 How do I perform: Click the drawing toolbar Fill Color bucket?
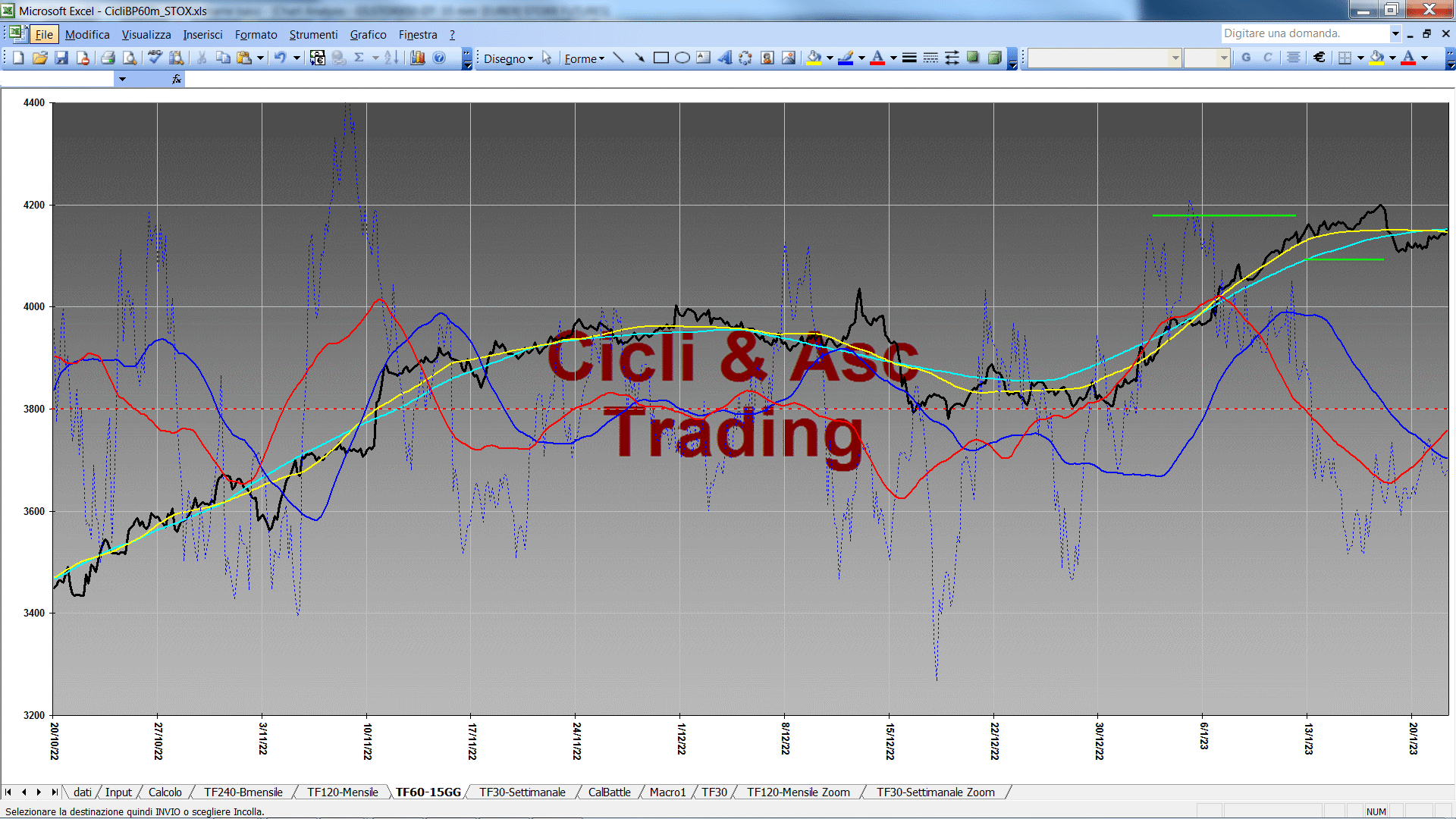814,58
